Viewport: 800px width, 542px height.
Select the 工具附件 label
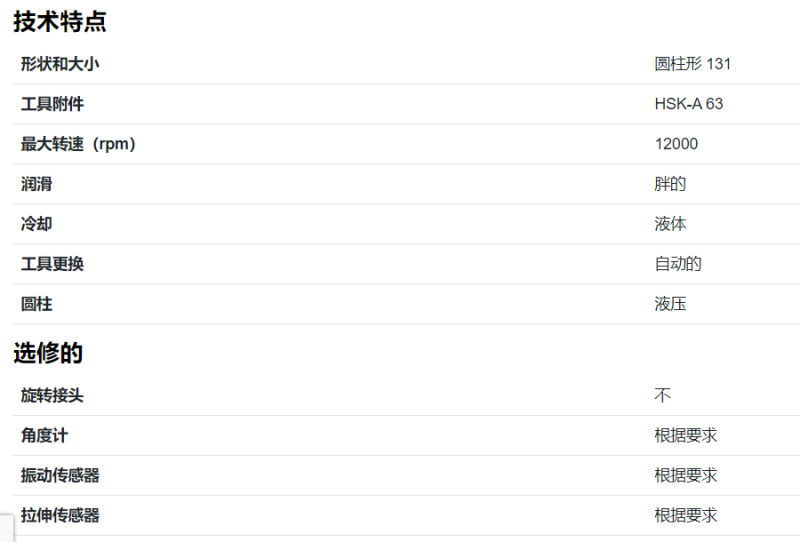pyautogui.click(x=52, y=104)
